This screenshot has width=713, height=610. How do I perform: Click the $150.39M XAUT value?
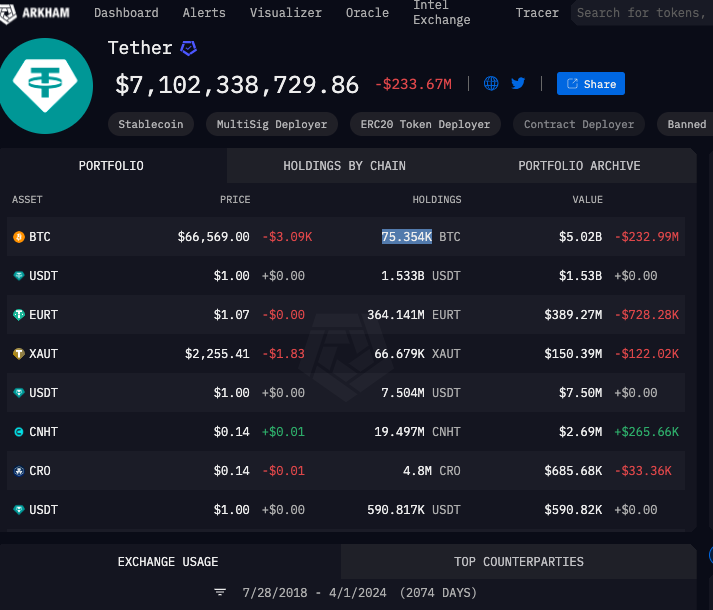coord(573,354)
